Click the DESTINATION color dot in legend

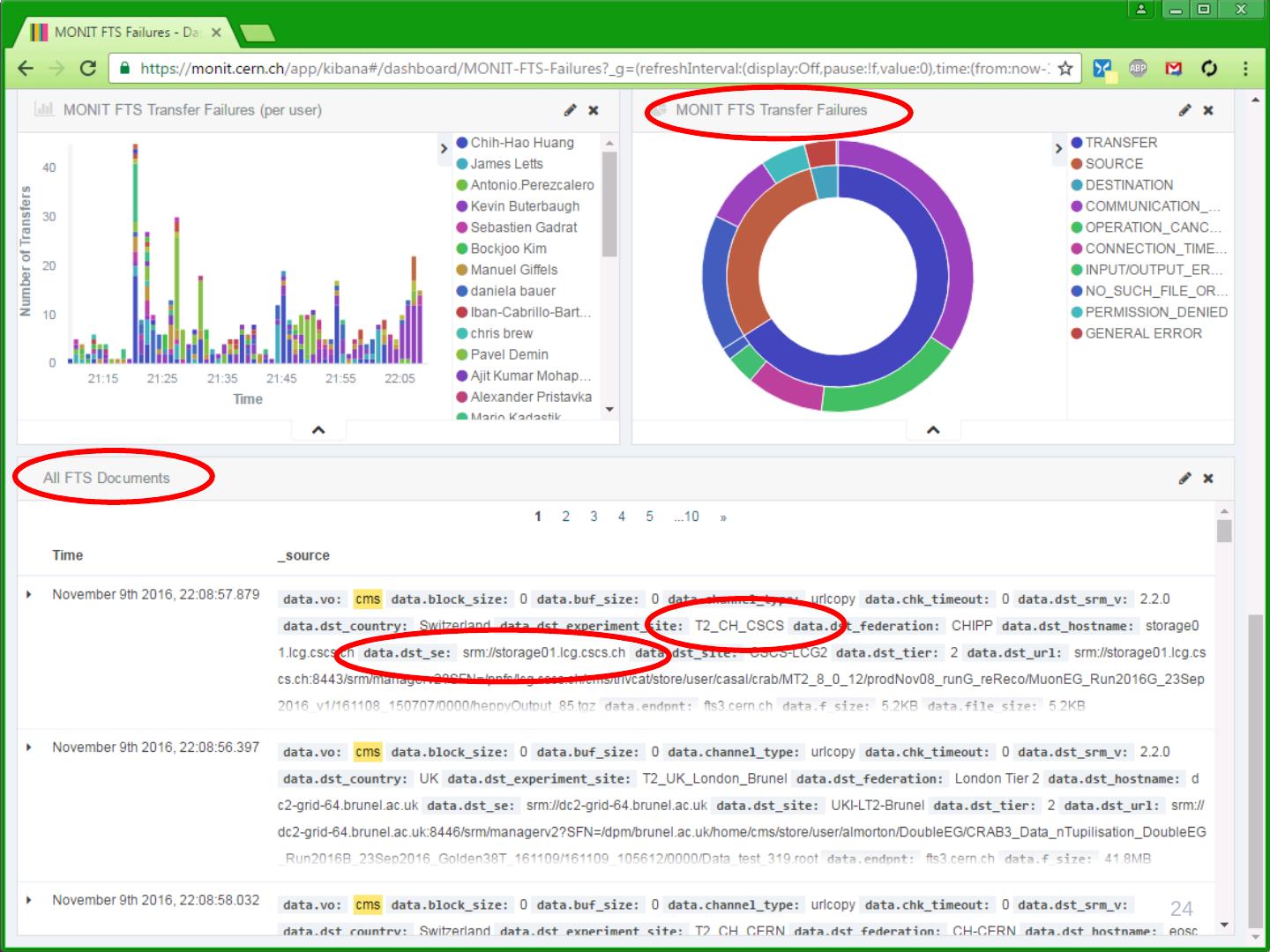(1076, 185)
